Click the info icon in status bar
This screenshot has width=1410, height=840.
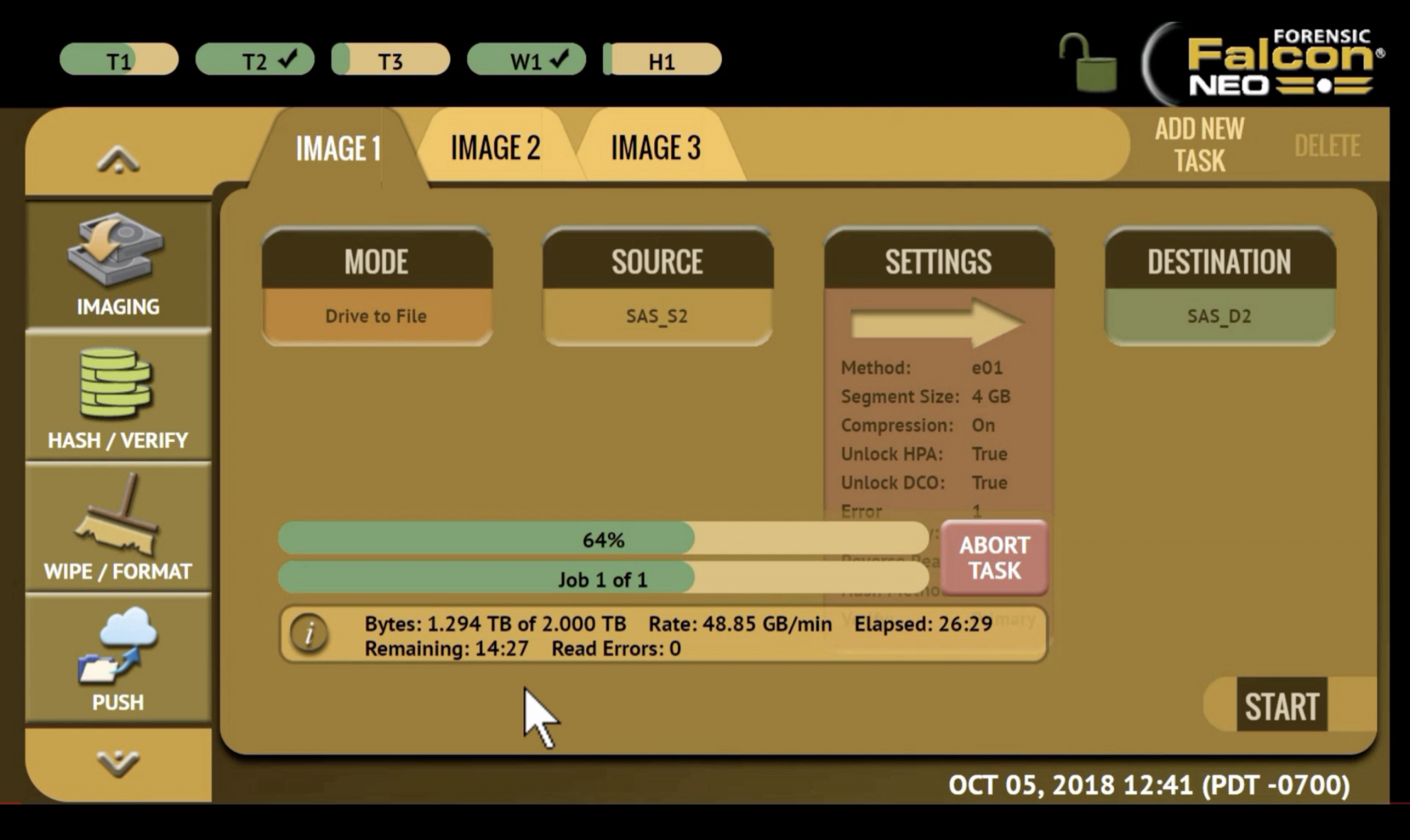pyautogui.click(x=309, y=633)
